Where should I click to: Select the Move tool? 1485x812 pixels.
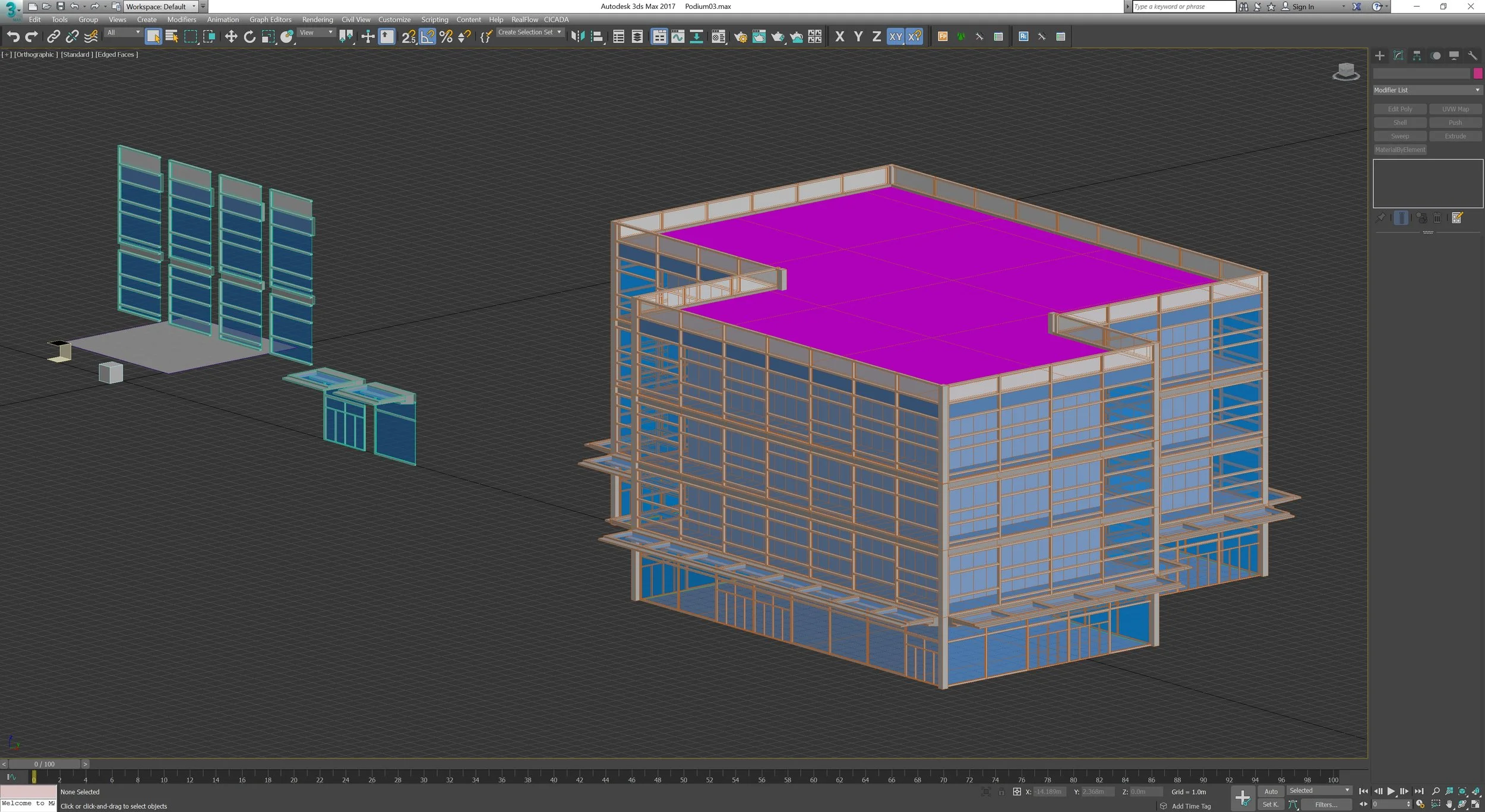230,37
